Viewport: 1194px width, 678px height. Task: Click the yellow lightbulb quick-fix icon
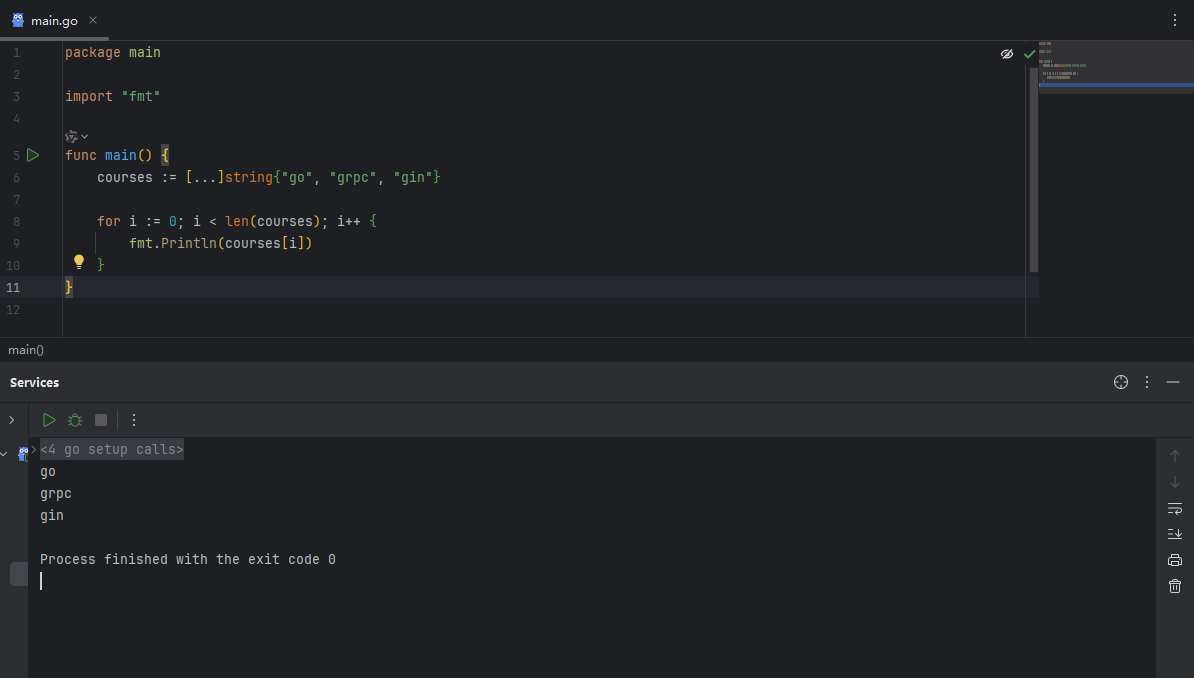pos(79,262)
